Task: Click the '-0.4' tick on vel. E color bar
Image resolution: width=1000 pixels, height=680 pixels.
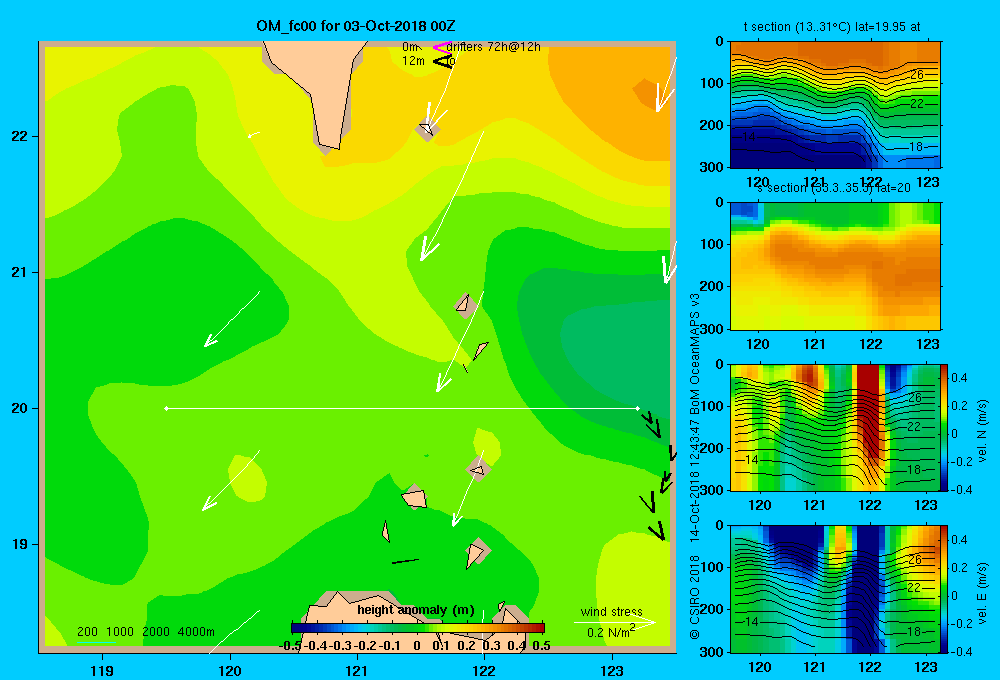Action: click(961, 651)
